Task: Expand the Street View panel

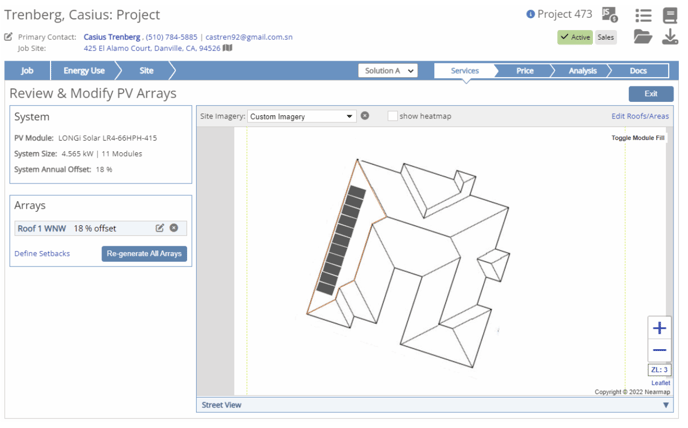Action: (x=666, y=405)
